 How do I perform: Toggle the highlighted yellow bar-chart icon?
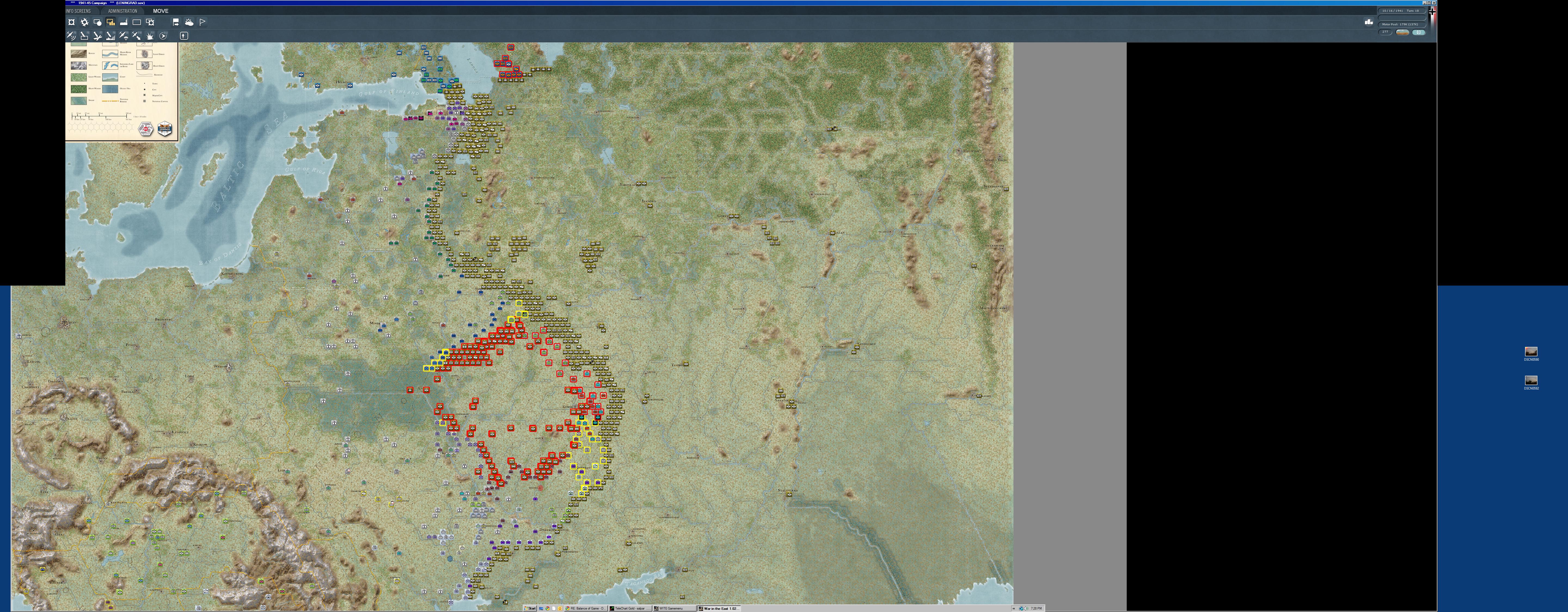pyautogui.click(x=111, y=23)
